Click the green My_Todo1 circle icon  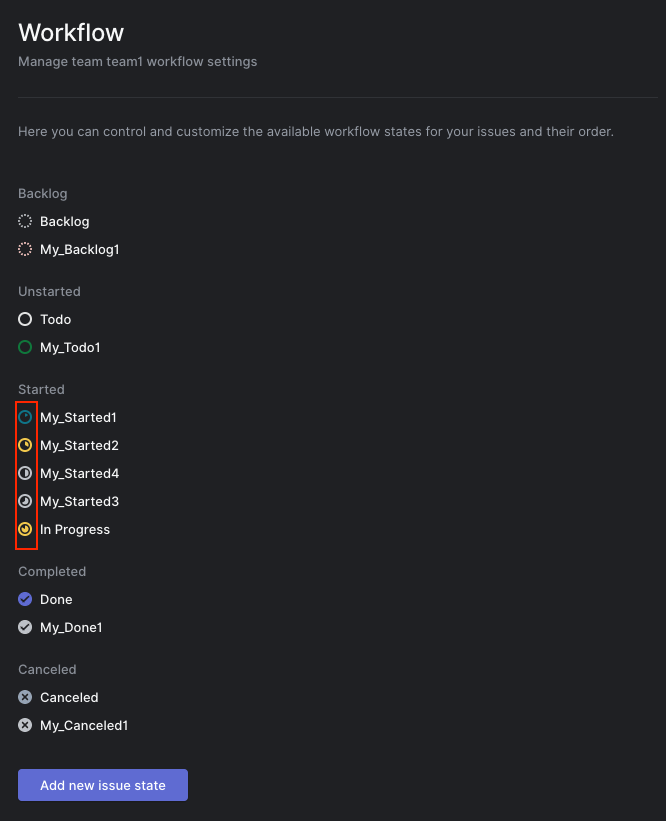click(25, 347)
